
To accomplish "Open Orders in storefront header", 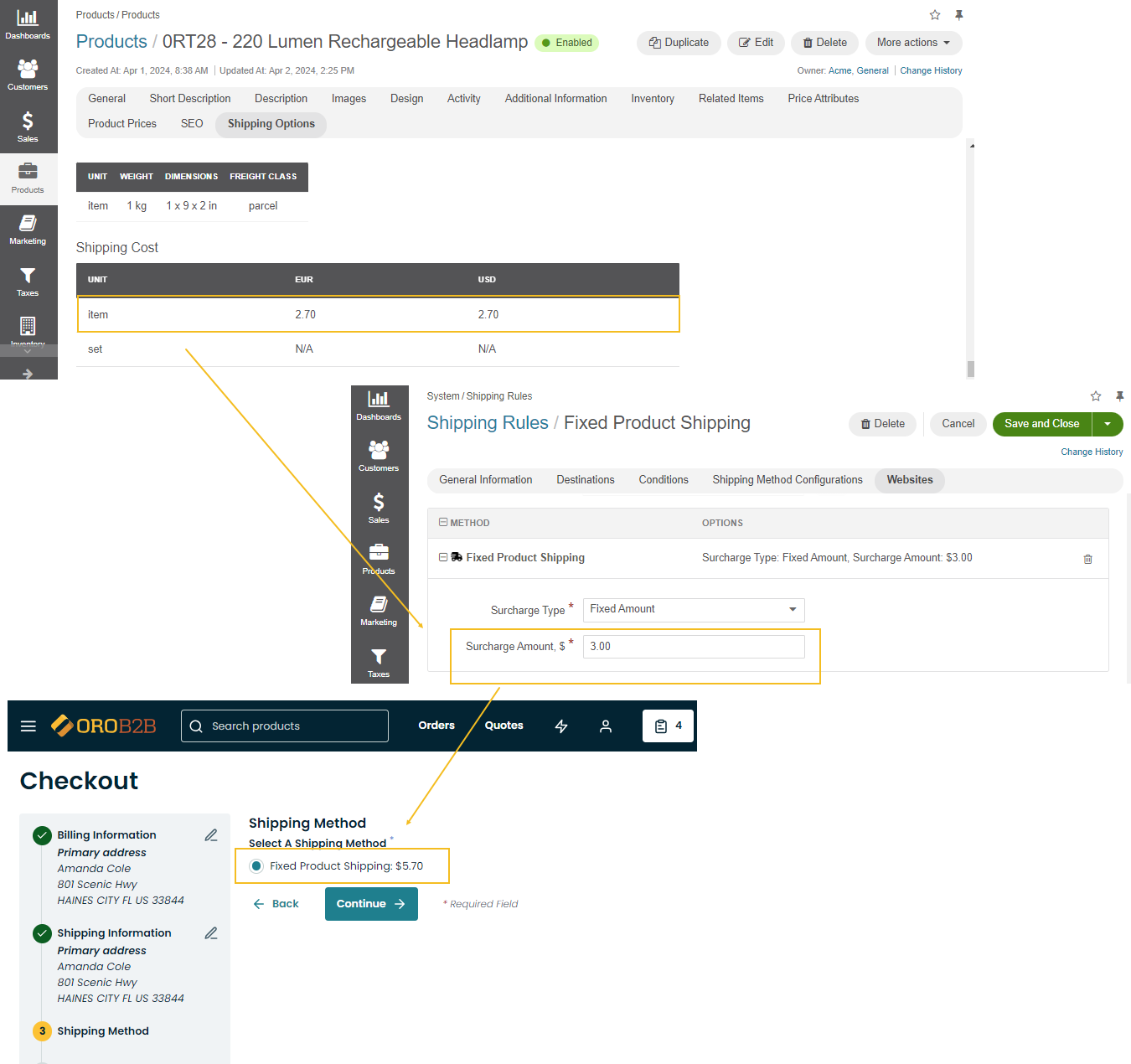I will coord(436,726).
